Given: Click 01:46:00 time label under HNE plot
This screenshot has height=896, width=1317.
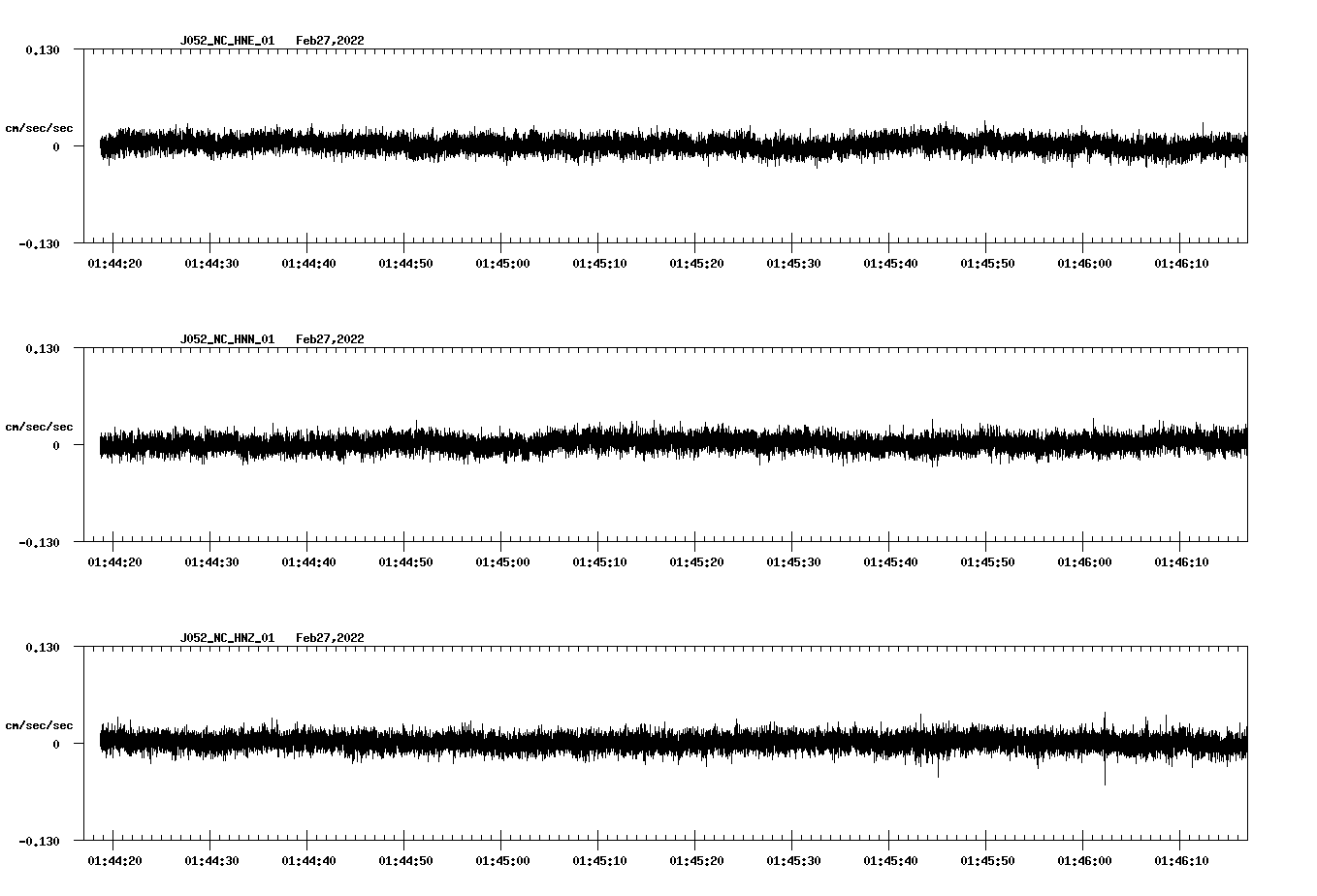Looking at the screenshot, I should pos(1084,264).
